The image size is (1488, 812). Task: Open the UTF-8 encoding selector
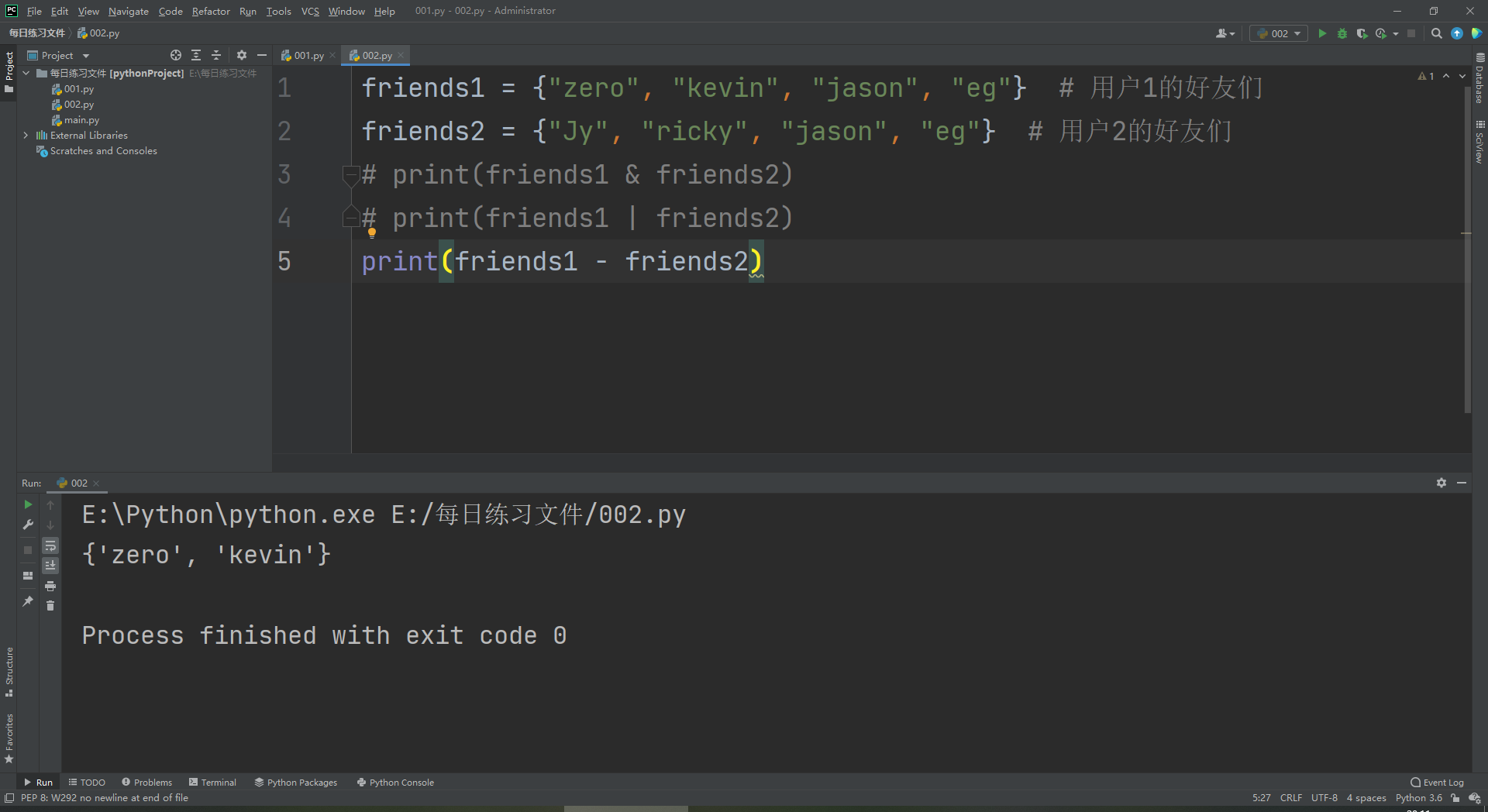tap(1324, 798)
